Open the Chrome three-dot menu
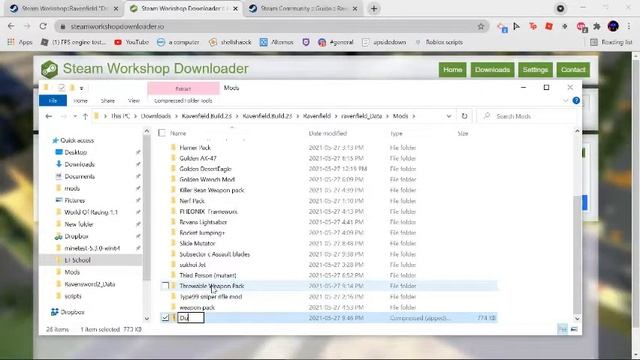640x360 pixels. point(629,27)
